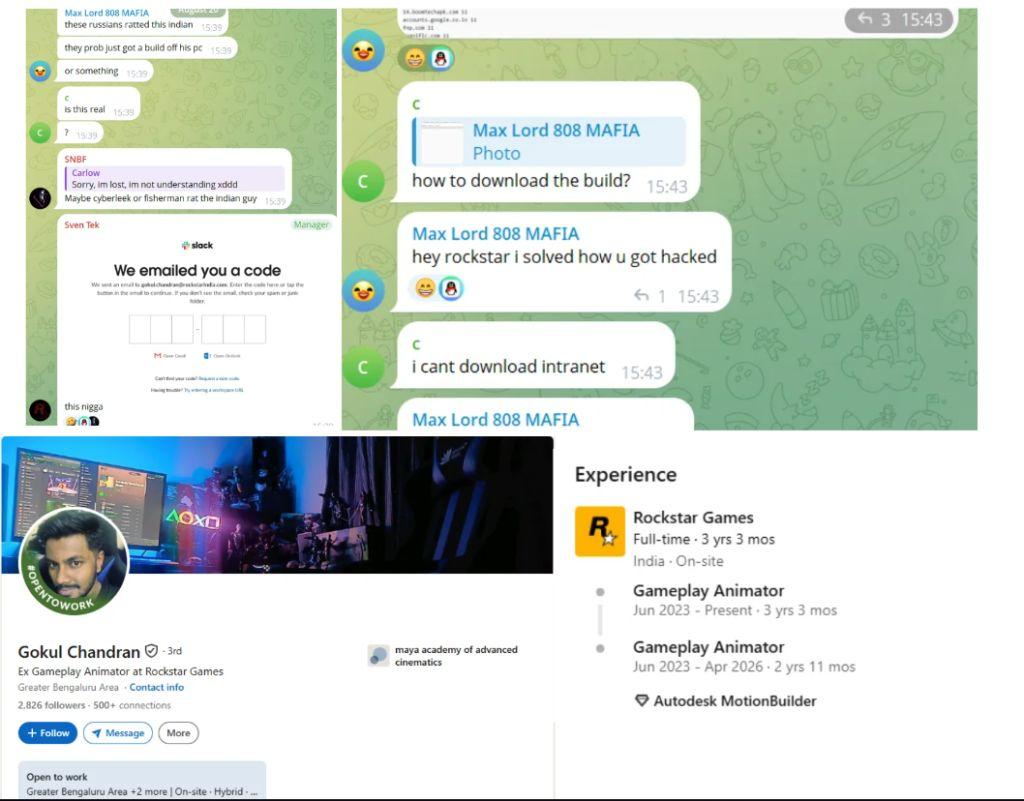Click "Maybe cyberleek or fisherman rat the indian guy"
The height and width of the screenshot is (801, 1024).
click(161, 198)
